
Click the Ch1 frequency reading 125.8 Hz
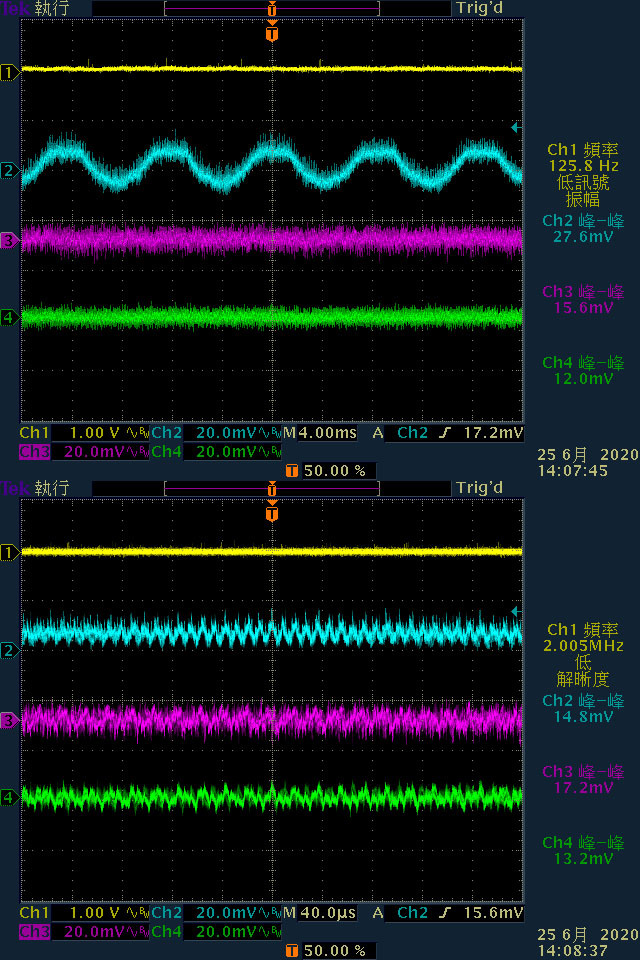tap(584, 166)
